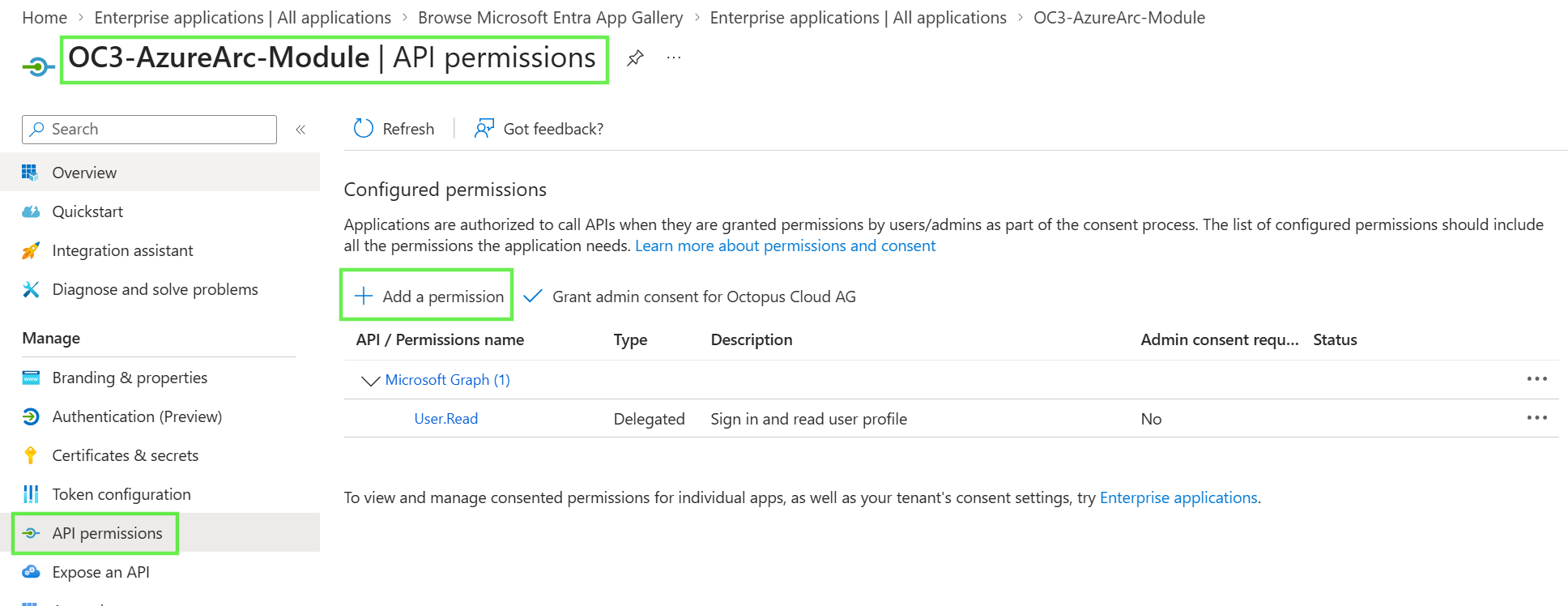Image resolution: width=1568 pixels, height=606 pixels.
Task: Open the Quickstart menu item
Action: [160, 211]
